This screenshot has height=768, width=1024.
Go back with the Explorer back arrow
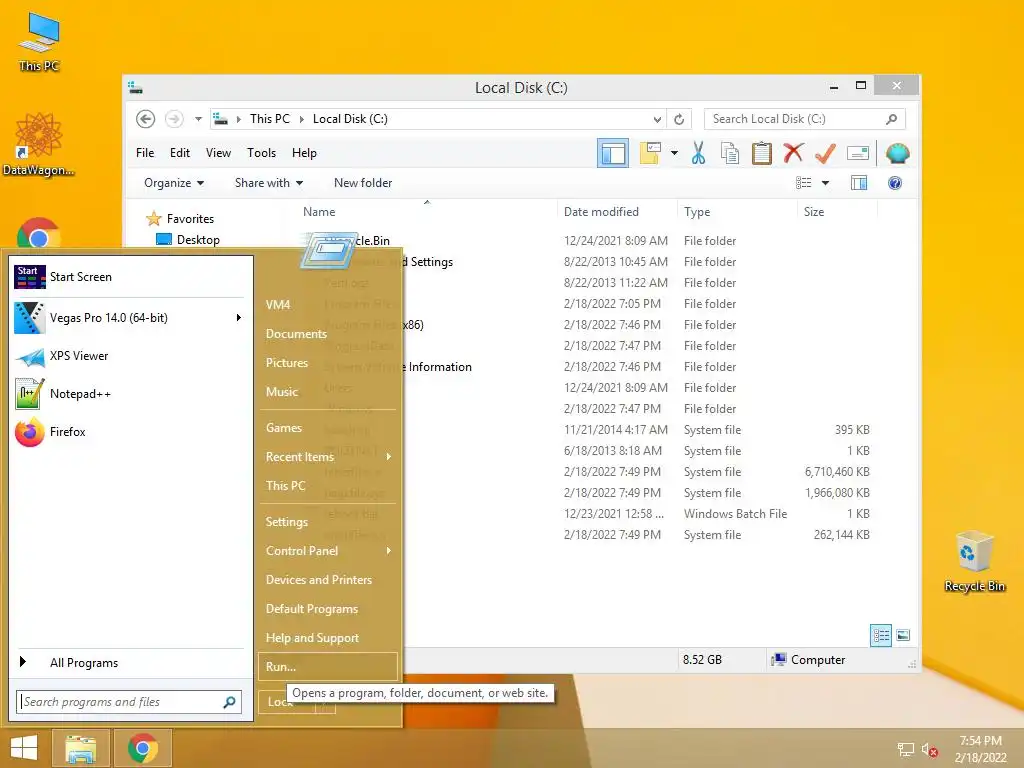pos(146,119)
